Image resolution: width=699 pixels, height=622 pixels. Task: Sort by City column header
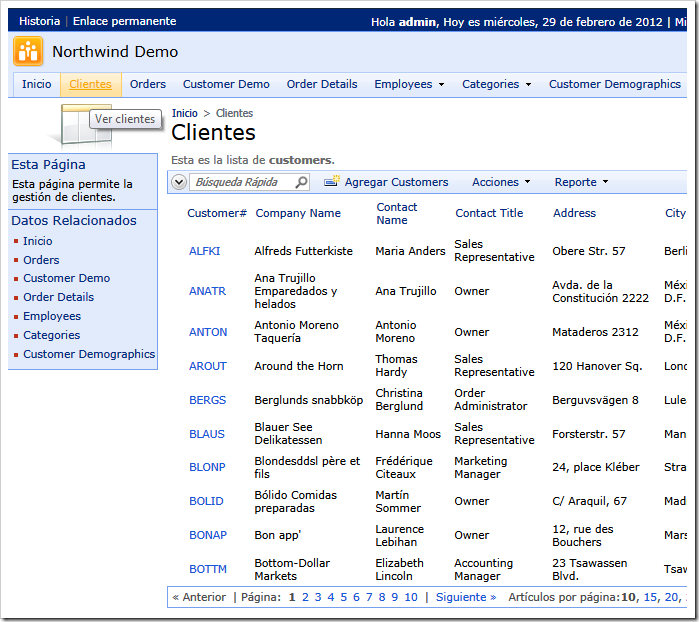coord(675,213)
